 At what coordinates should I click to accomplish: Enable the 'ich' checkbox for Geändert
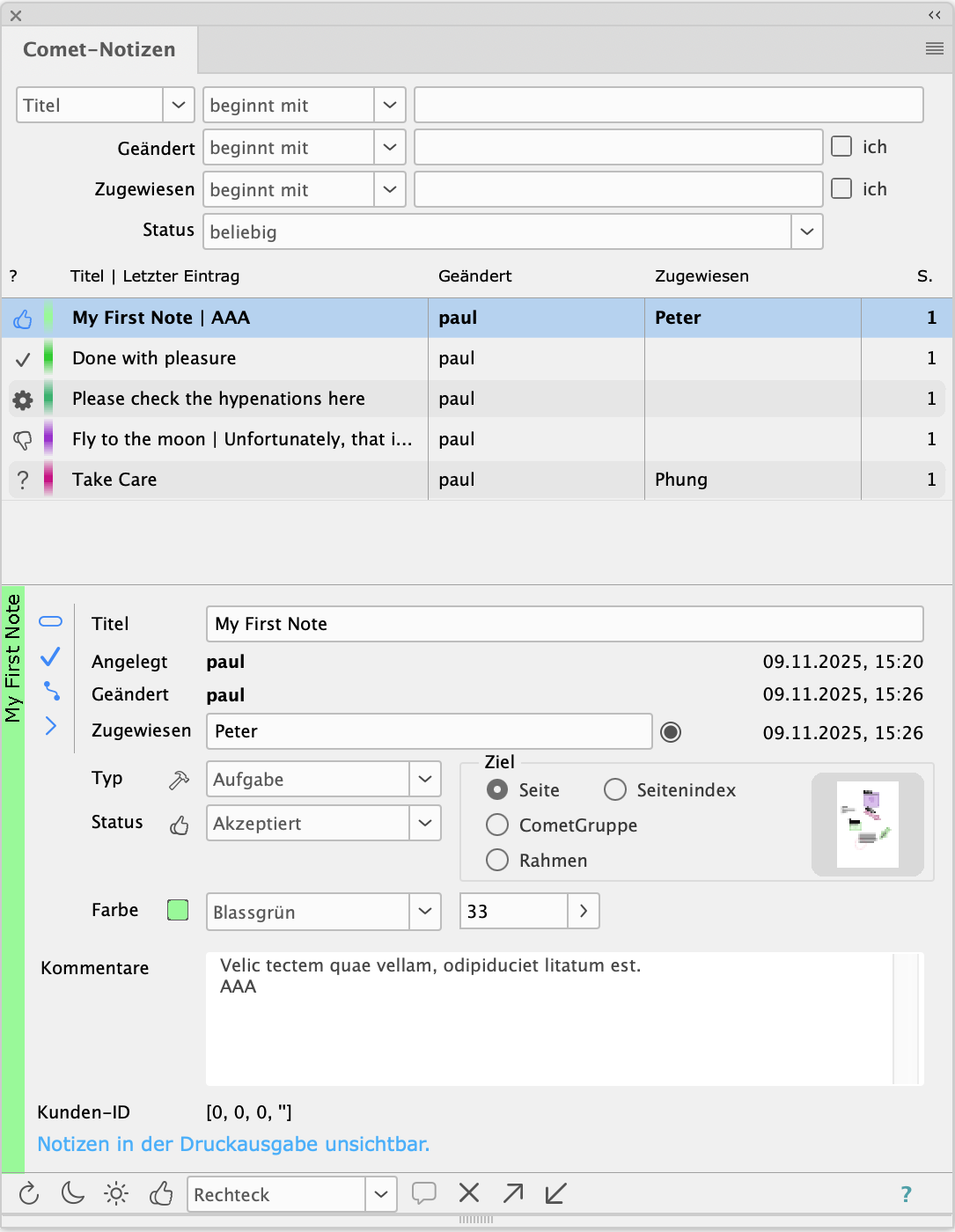tap(841, 147)
